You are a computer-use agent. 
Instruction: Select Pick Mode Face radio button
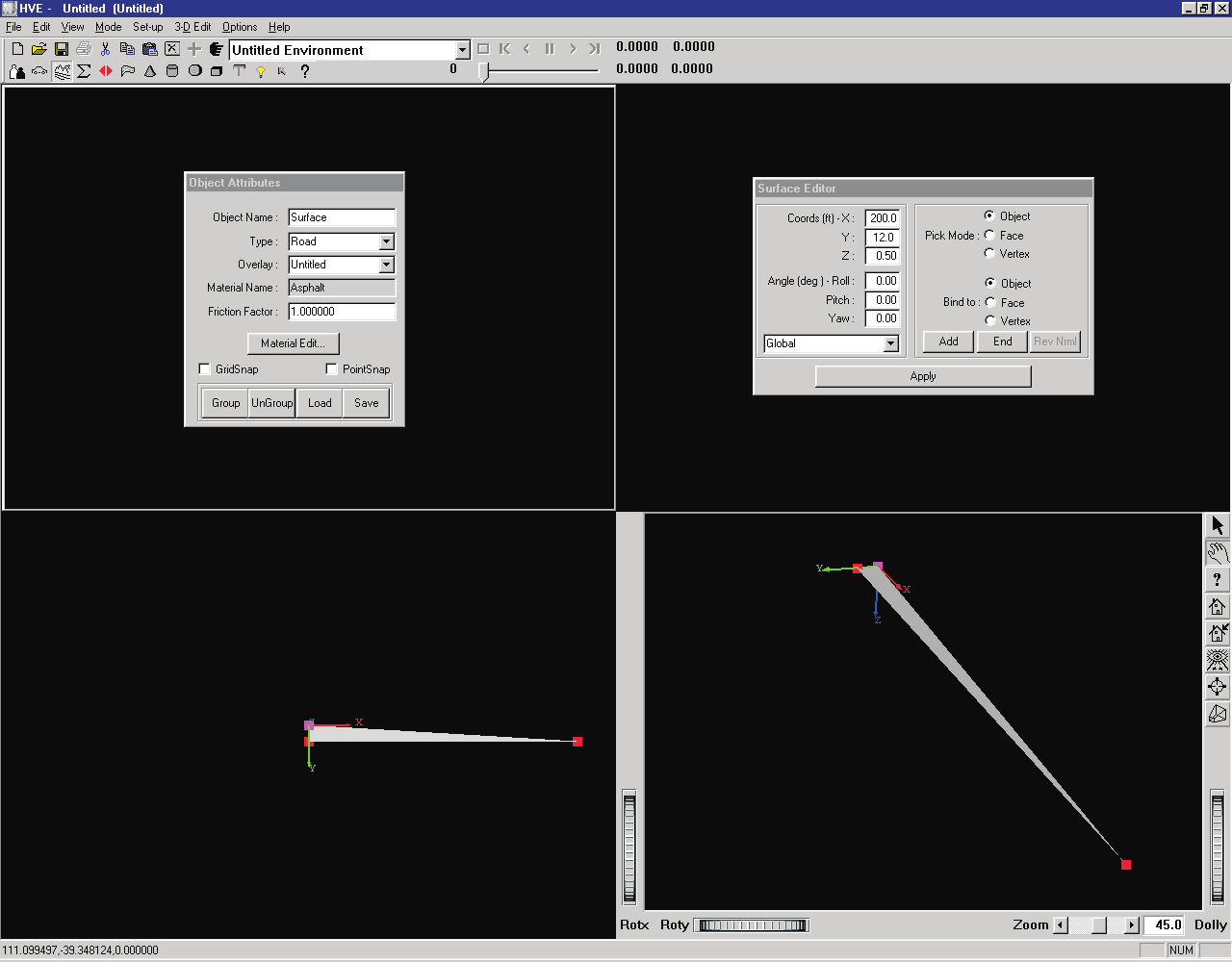pos(989,235)
